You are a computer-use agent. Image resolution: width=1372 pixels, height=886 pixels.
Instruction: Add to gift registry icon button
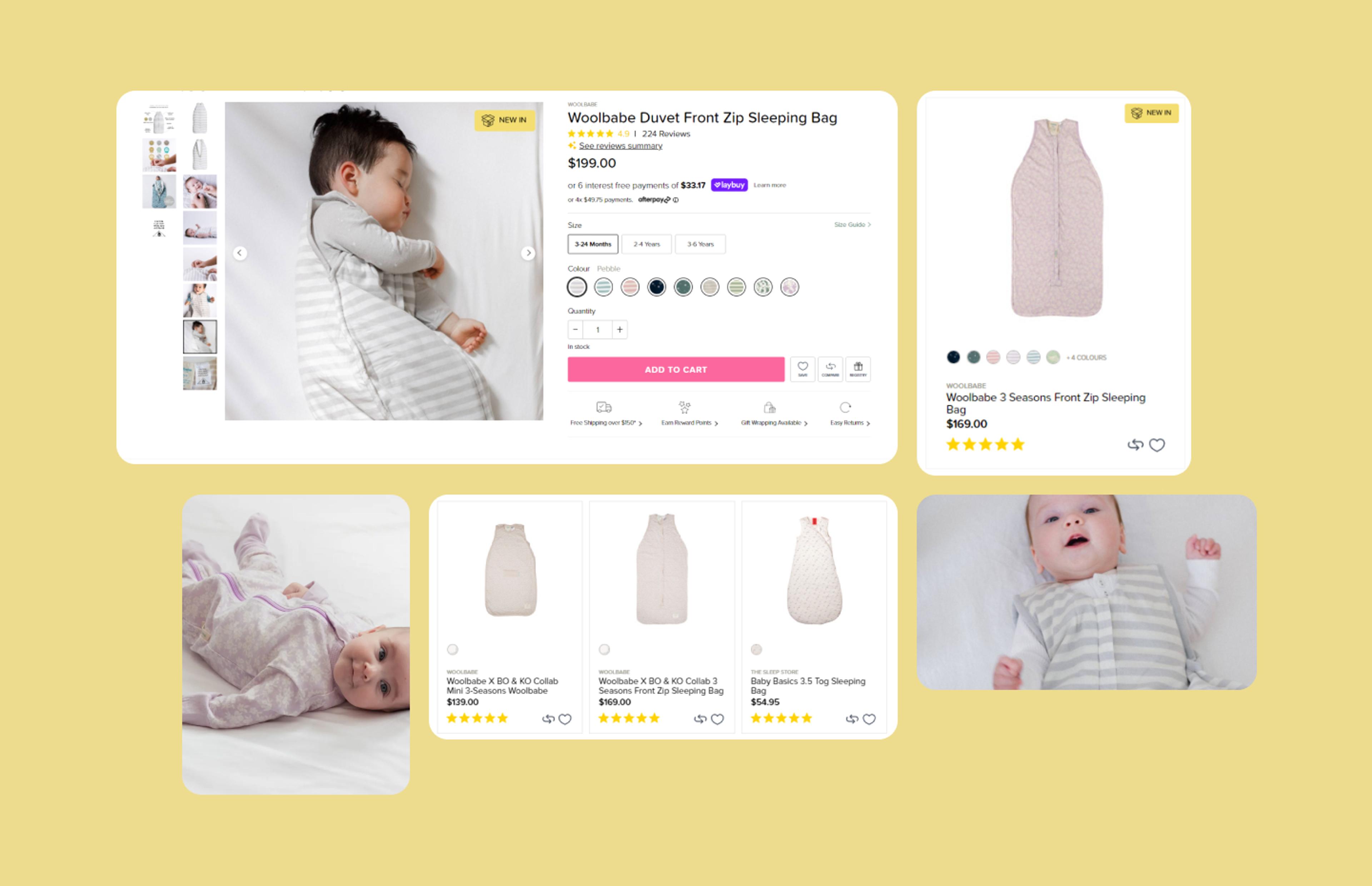pyautogui.click(x=858, y=369)
